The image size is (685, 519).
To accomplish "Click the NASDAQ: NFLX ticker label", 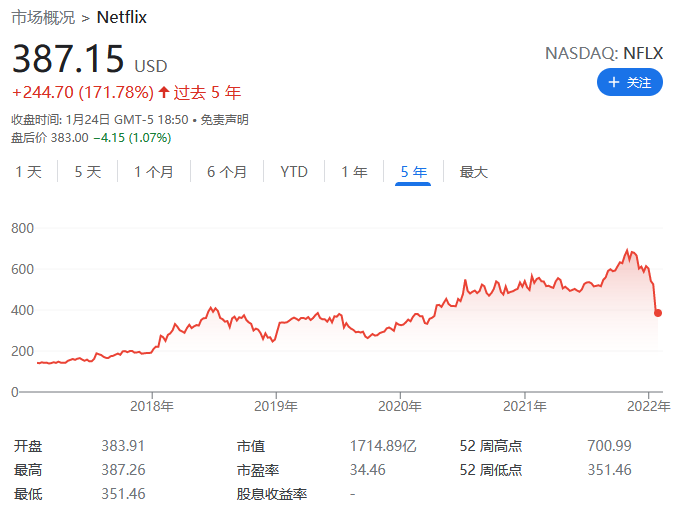I will (604, 53).
